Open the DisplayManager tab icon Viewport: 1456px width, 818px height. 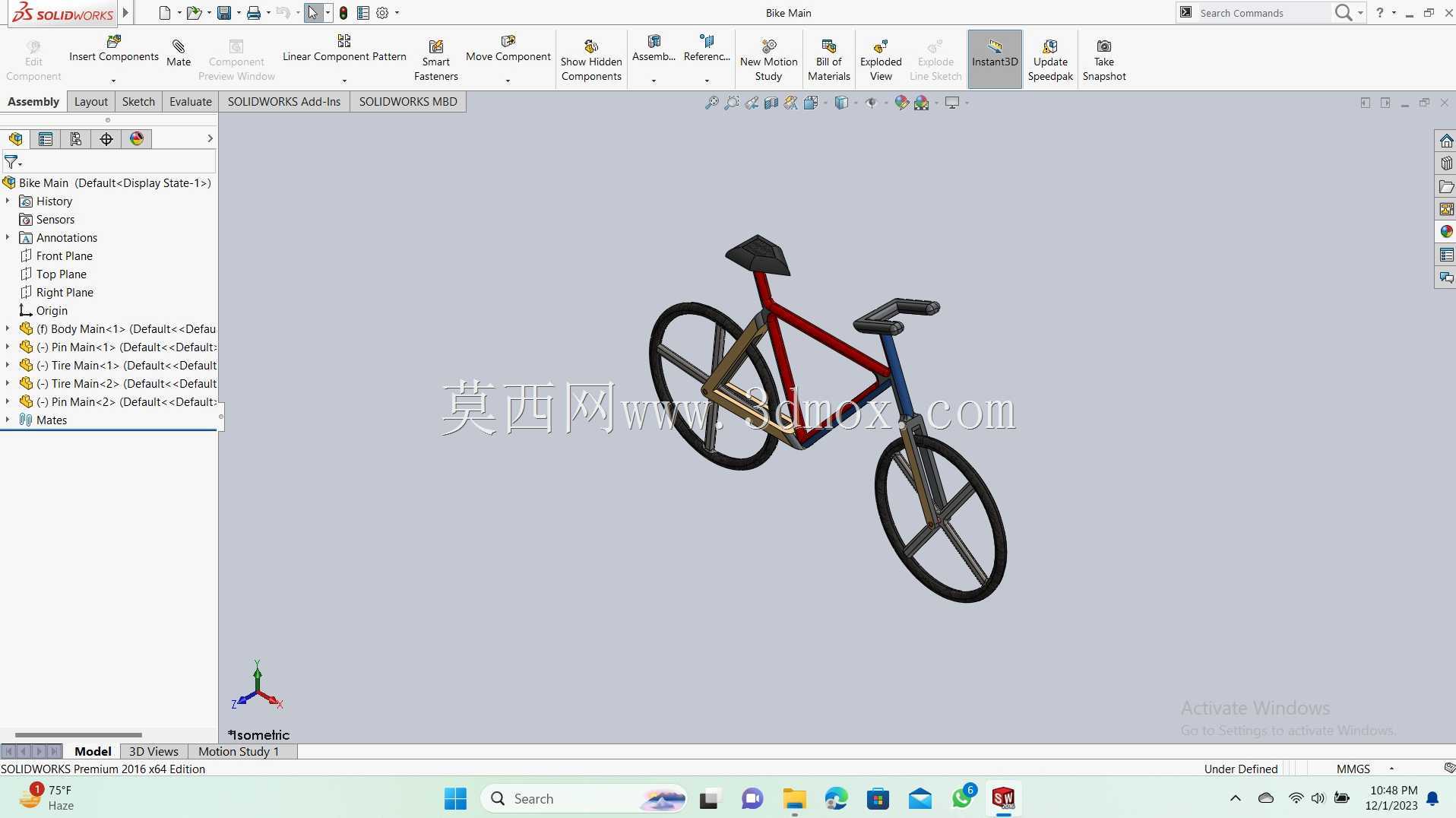[x=137, y=139]
